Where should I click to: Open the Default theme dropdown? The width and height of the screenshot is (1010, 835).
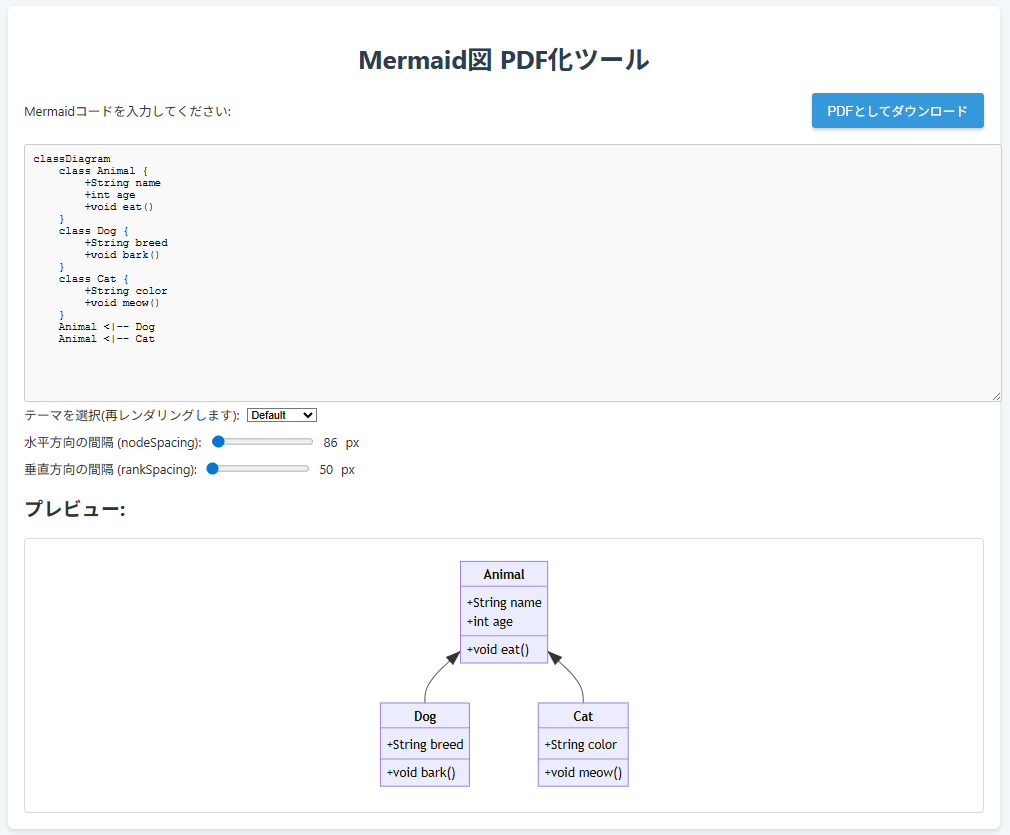281,416
